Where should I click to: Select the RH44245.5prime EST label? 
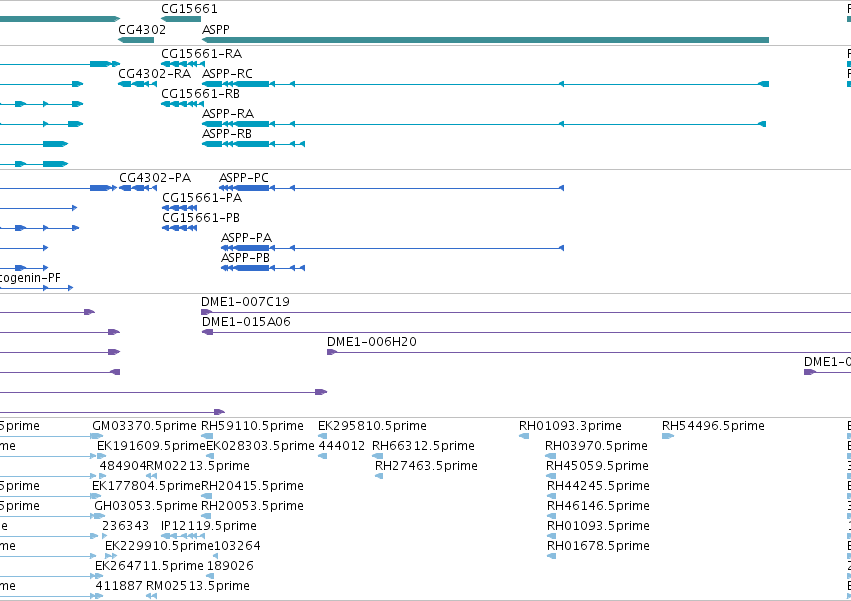(599, 486)
